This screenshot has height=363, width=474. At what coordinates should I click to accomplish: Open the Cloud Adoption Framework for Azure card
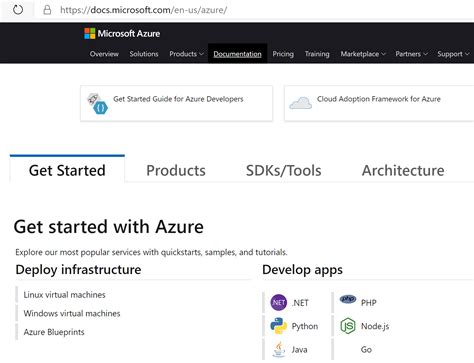pyautogui.click(x=379, y=103)
